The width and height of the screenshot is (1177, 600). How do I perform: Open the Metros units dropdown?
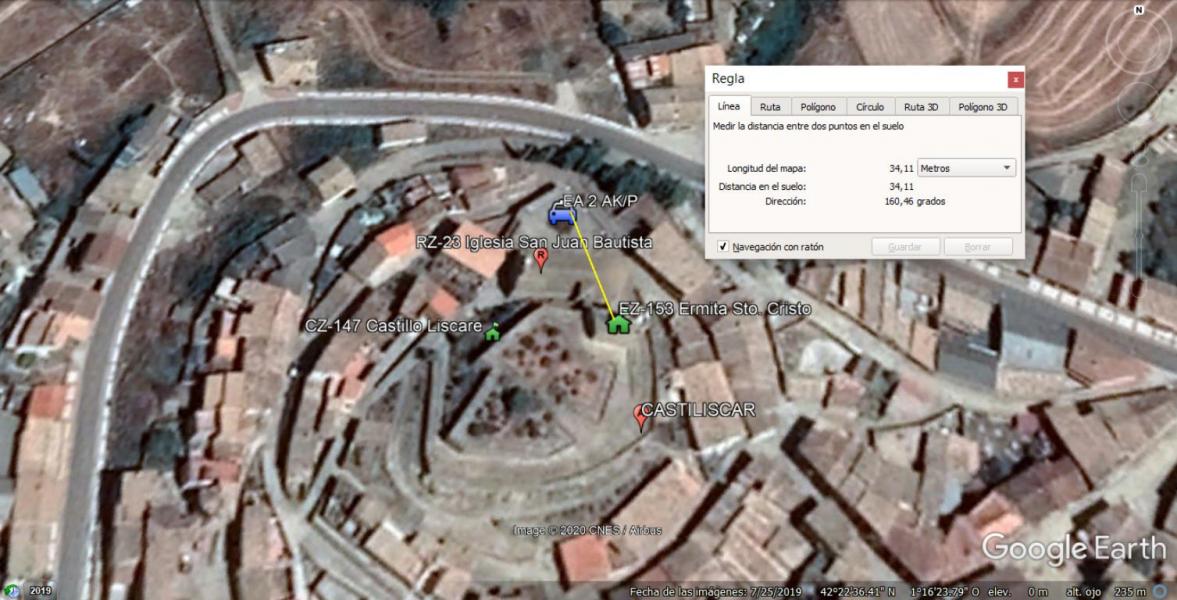(966, 168)
